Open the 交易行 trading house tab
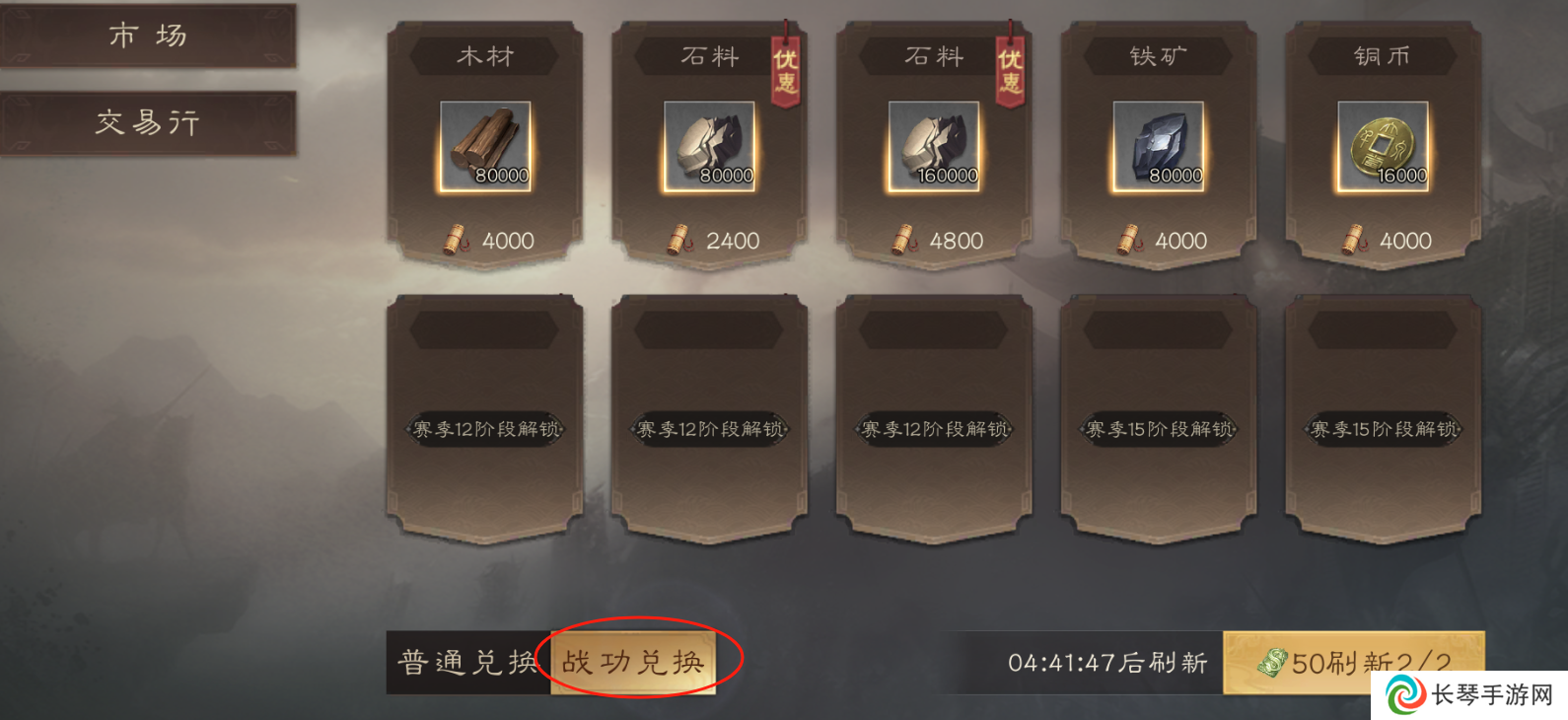The width and height of the screenshot is (1568, 720). tap(148, 122)
